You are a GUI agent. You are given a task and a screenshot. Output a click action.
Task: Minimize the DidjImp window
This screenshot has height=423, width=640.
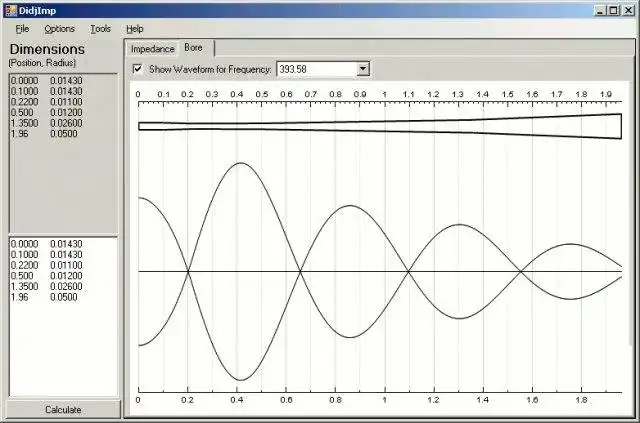600,11
